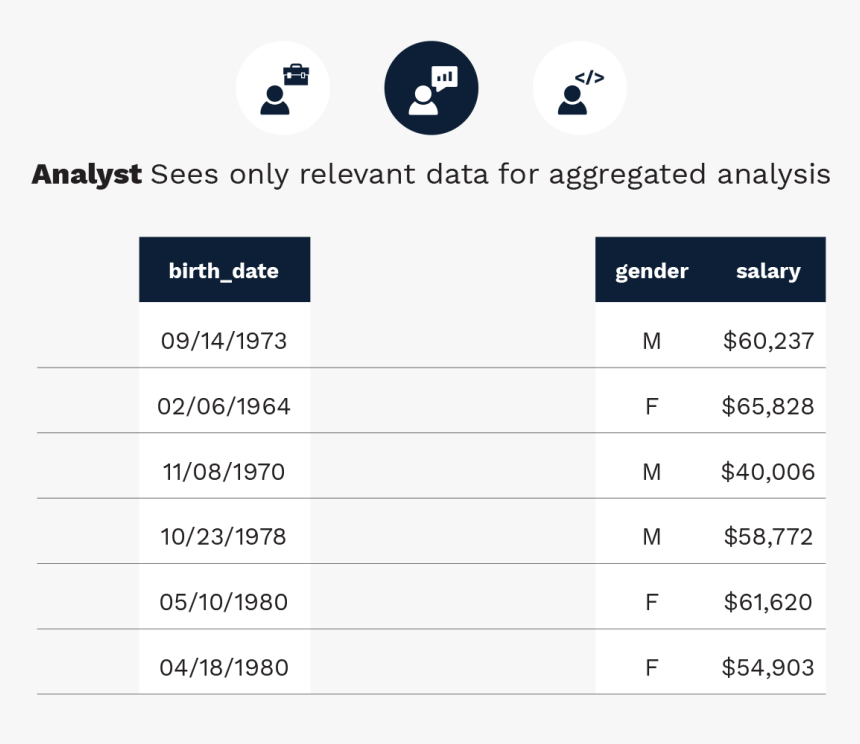The width and height of the screenshot is (860, 744).
Task: Select birth date 10/23/1978 cell
Action: (x=224, y=537)
